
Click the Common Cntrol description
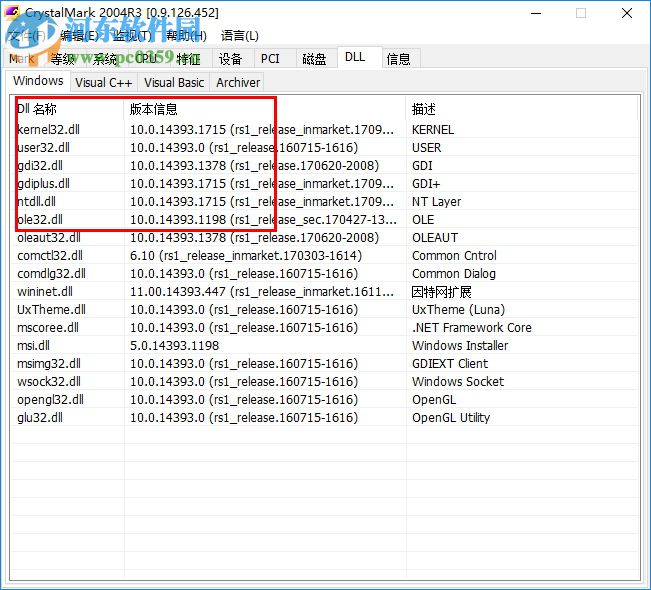(x=454, y=255)
